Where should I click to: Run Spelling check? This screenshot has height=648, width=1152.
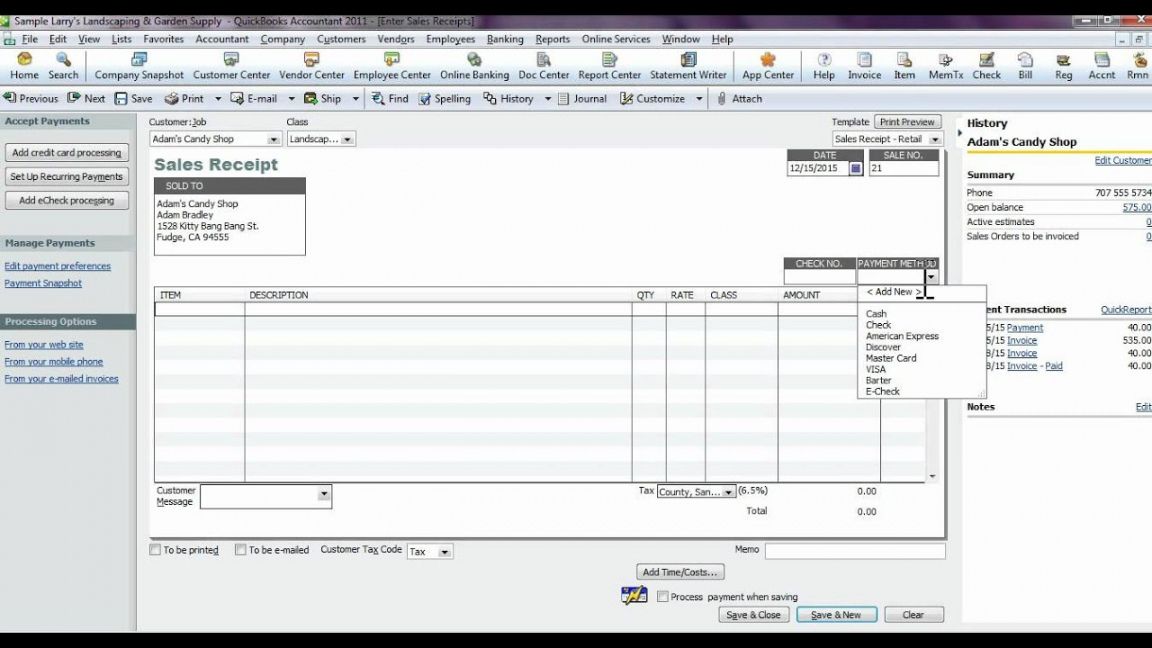pyautogui.click(x=444, y=98)
